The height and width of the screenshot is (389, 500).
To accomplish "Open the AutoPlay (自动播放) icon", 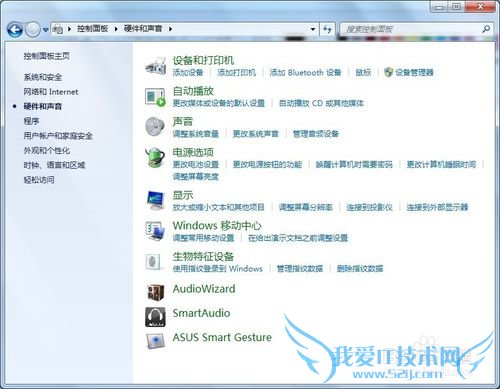I will [x=156, y=97].
